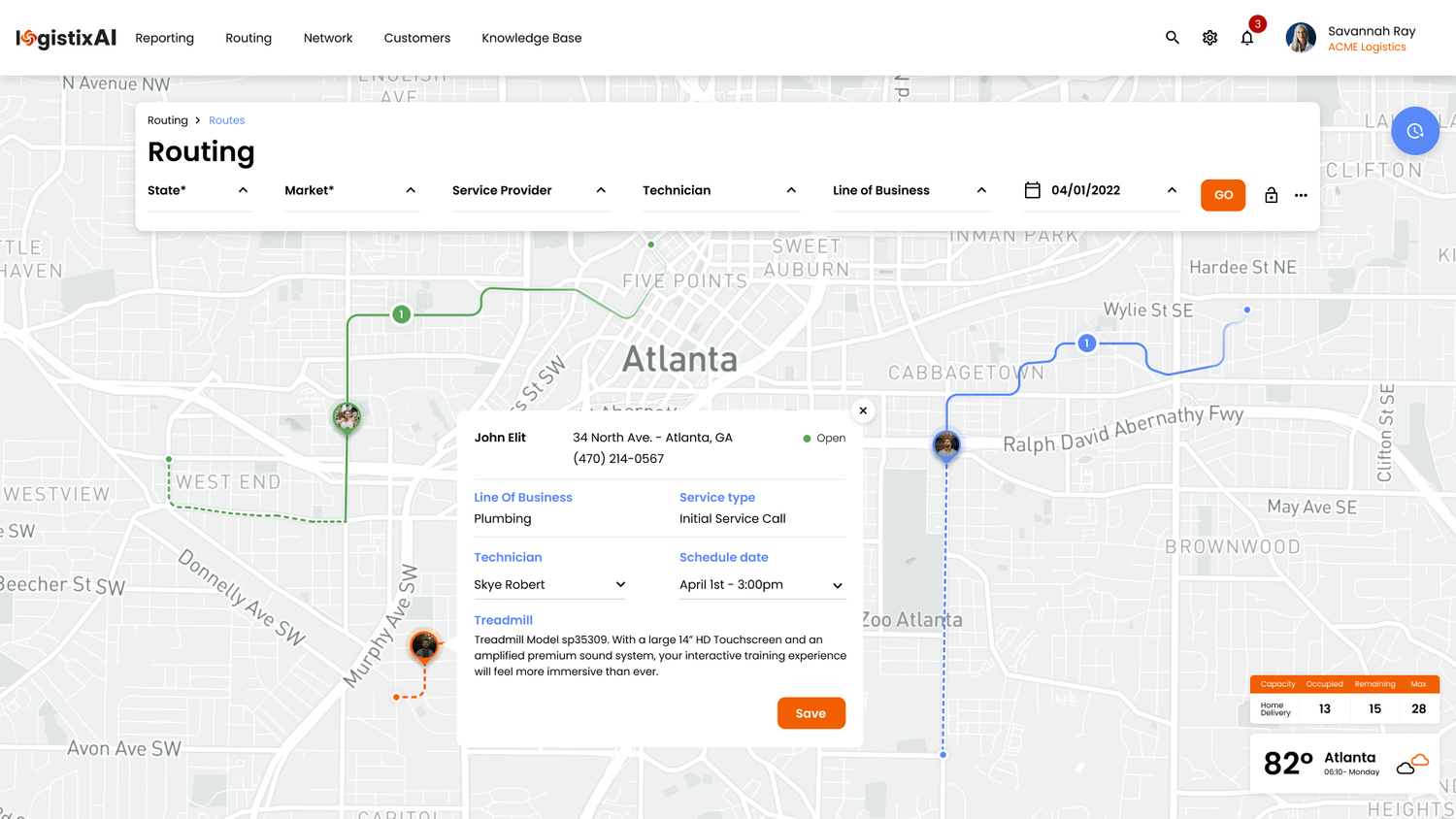Select blue route stop marker 1
This screenshot has width=1456, height=819.
1087,344
